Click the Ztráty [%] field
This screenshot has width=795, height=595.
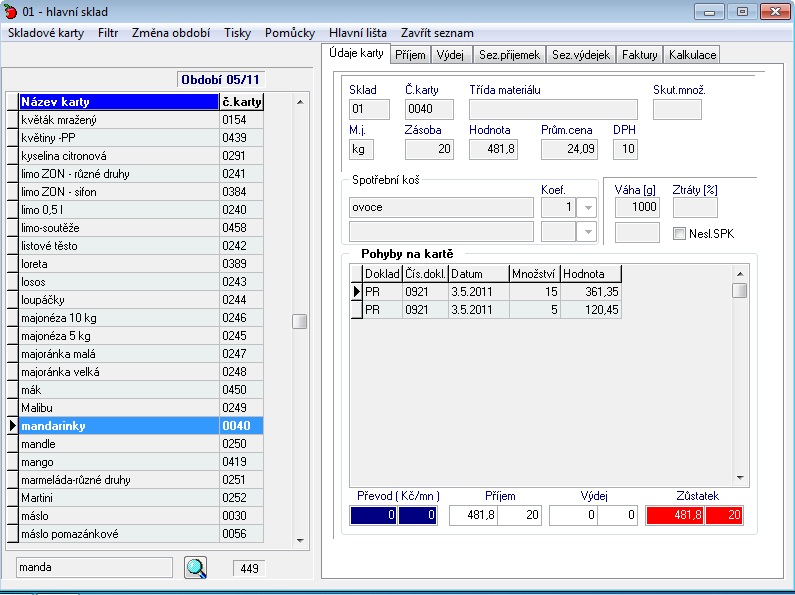click(x=695, y=208)
